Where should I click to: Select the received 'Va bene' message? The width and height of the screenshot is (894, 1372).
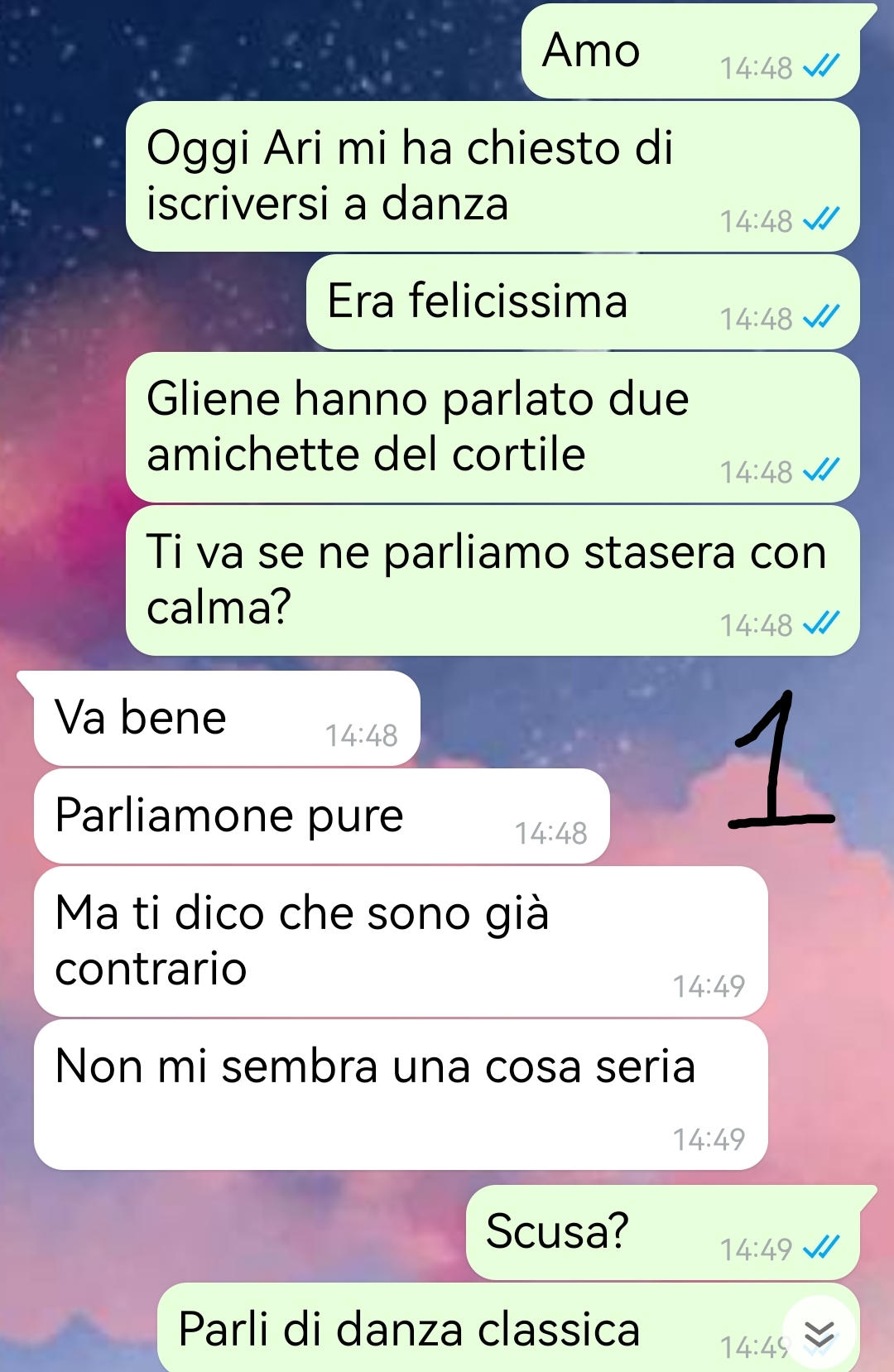pos(220,718)
